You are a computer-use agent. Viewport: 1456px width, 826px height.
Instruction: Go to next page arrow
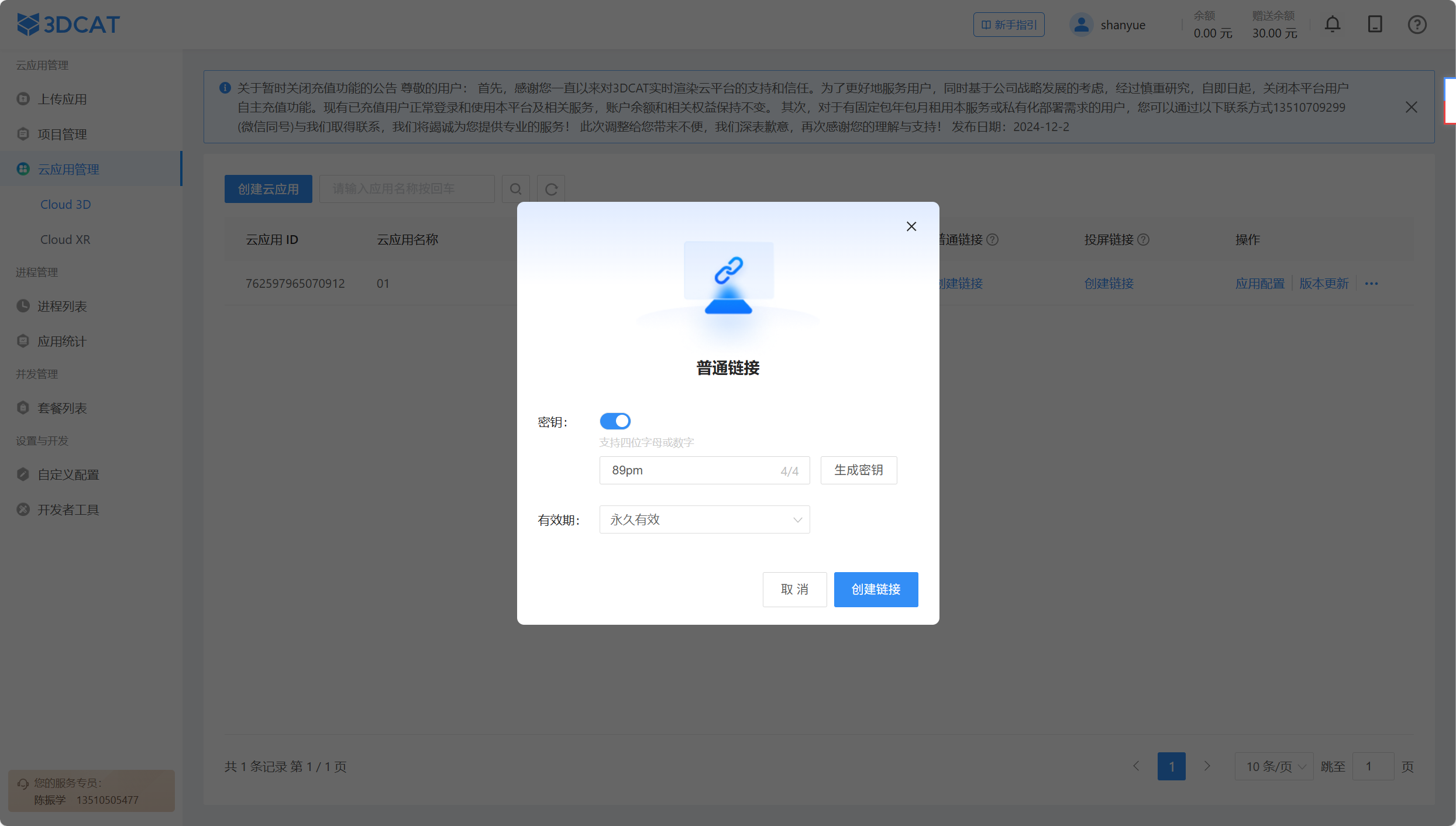(1207, 766)
